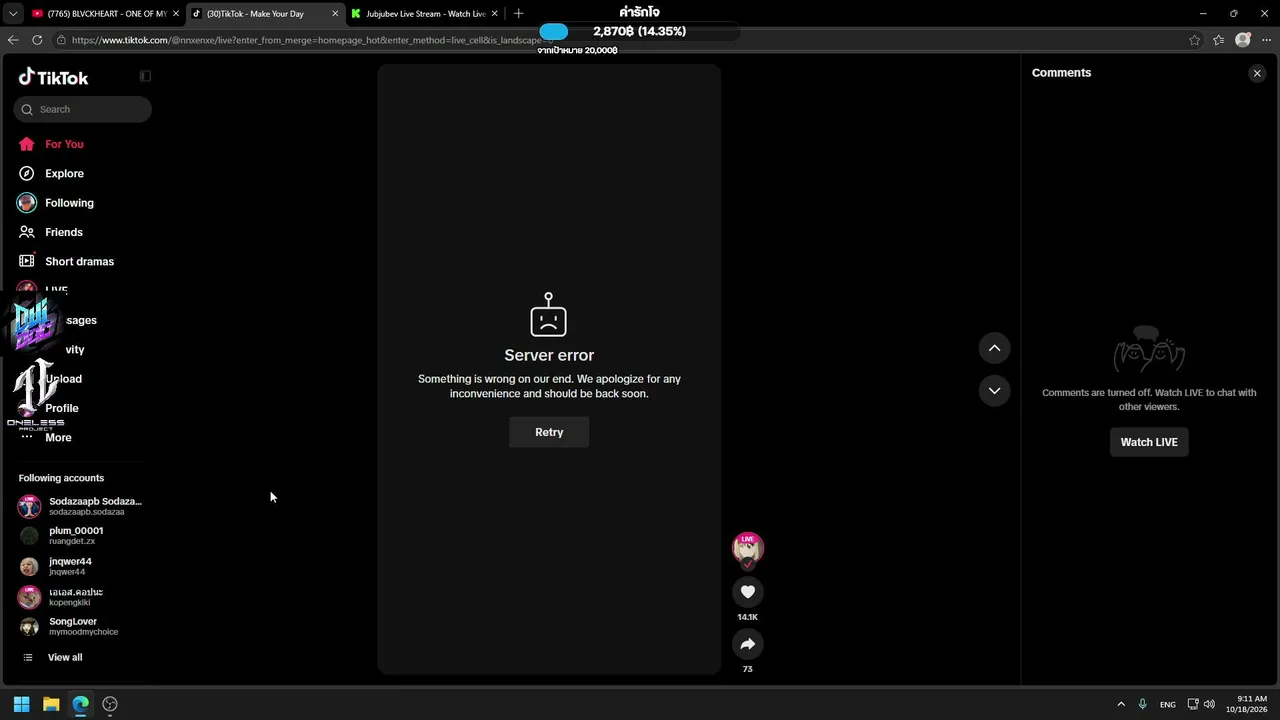
Task: Open the Explore compass icon
Action: click(x=27, y=173)
